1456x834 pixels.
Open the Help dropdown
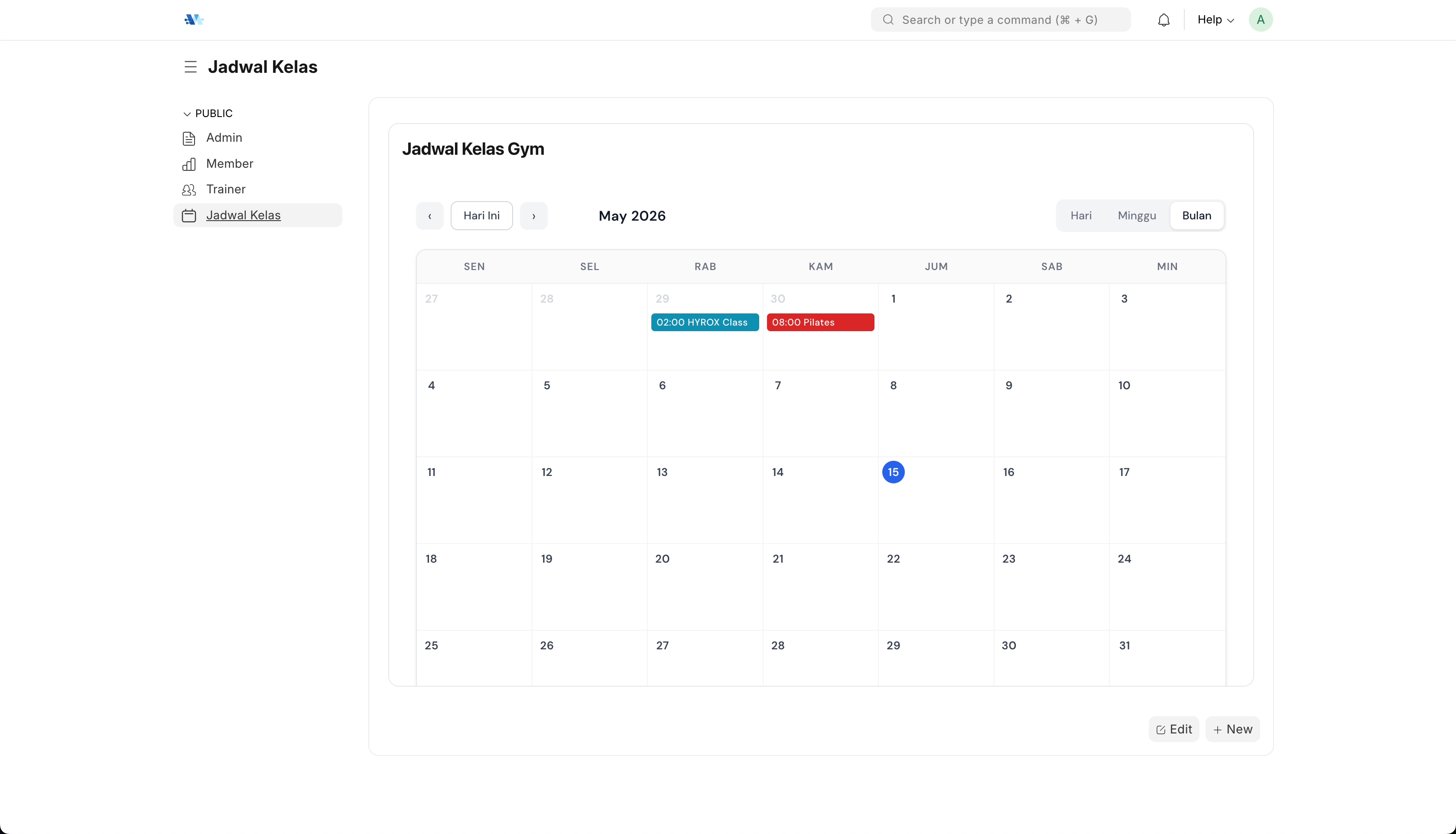pos(1215,20)
